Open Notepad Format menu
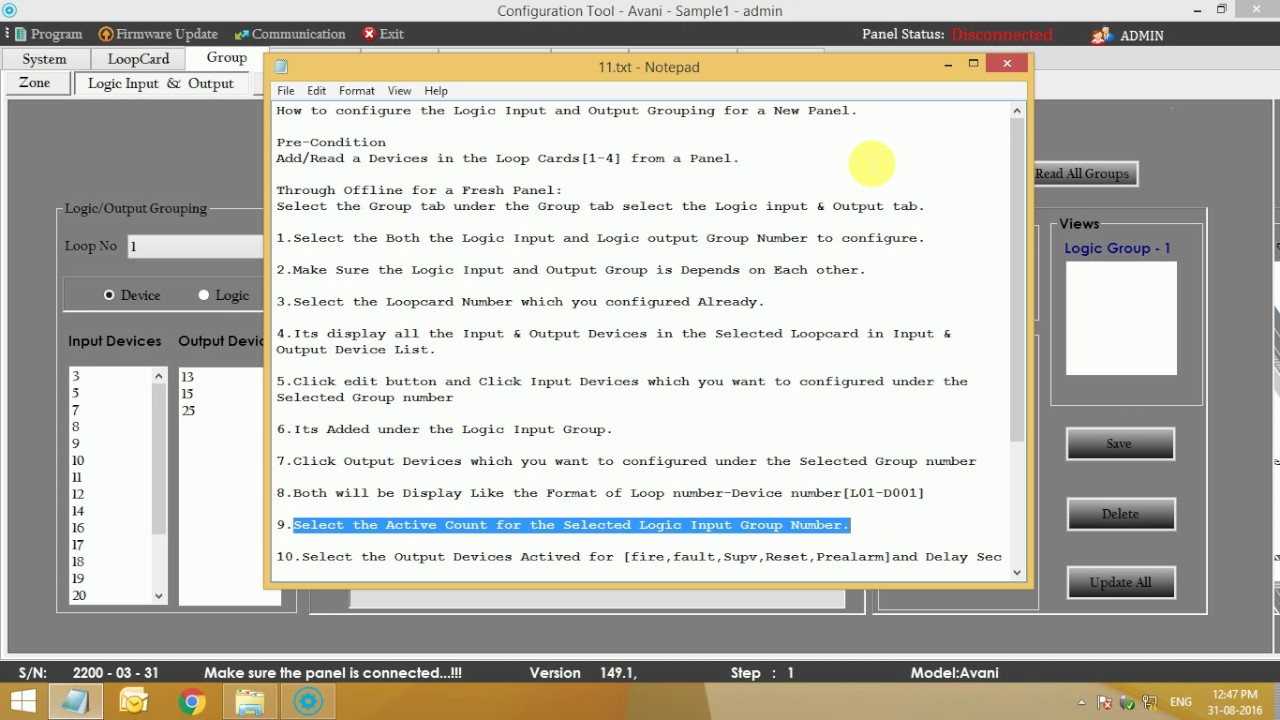Image resolution: width=1280 pixels, height=720 pixels. (357, 91)
